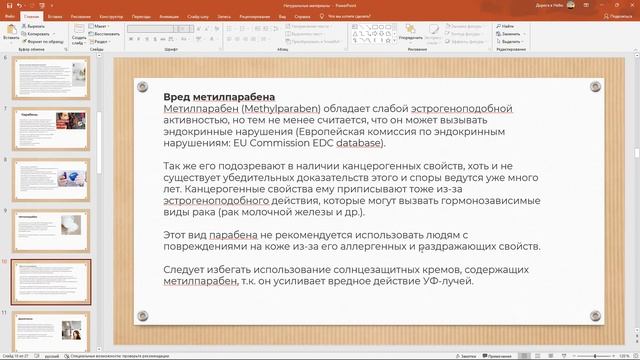Open clipboard group dialog launcher
Screen dimensions: 640x360
coord(66,49)
